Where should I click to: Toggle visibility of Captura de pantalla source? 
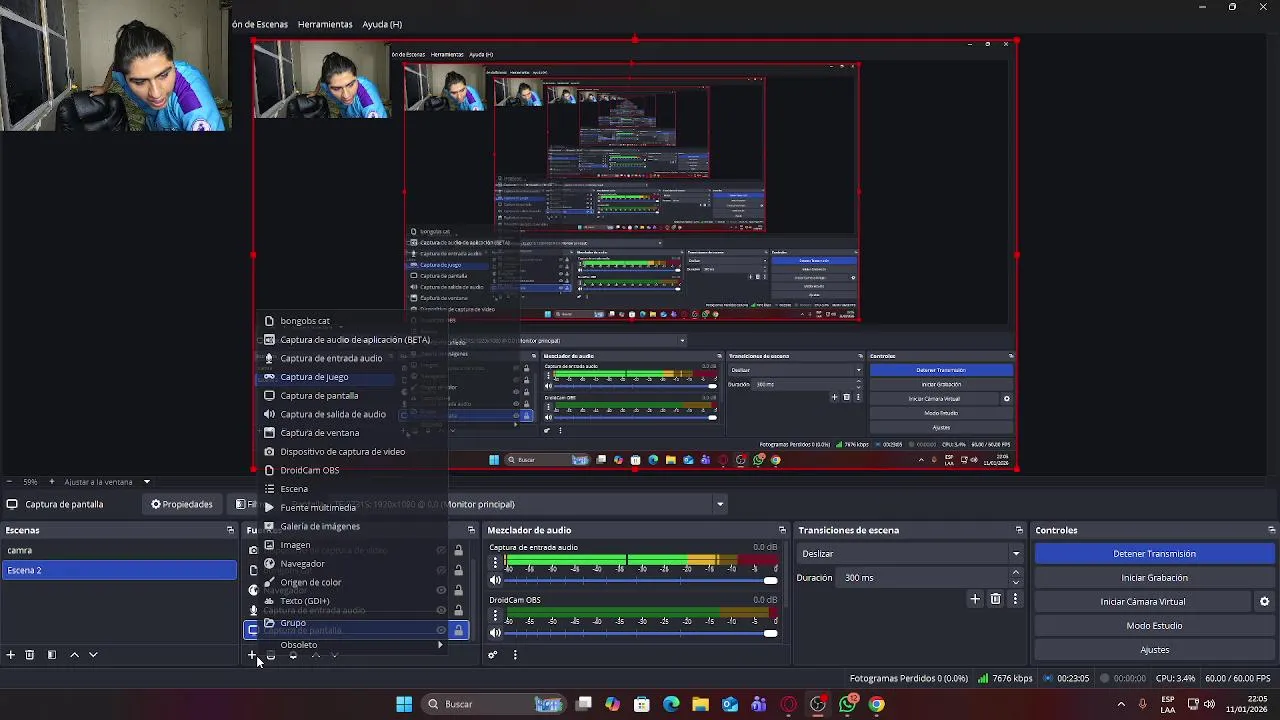[x=441, y=630]
